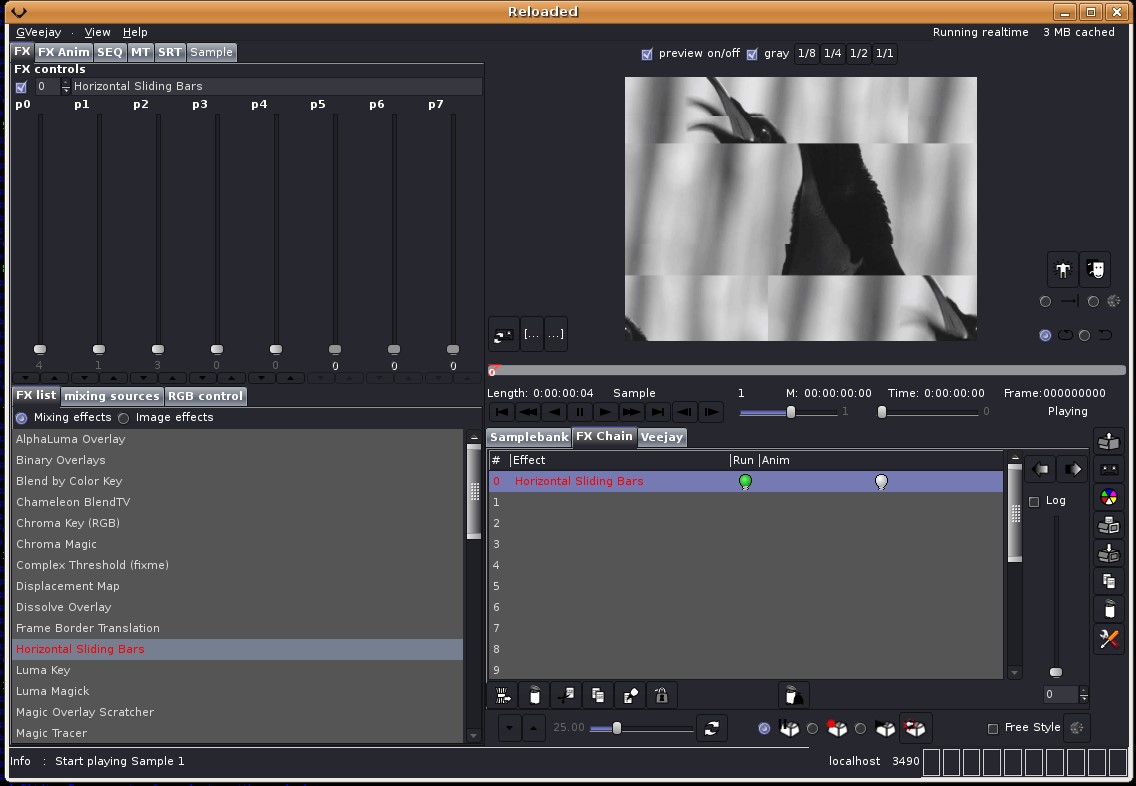Click the up arrow of FX entry spinner

point(66,83)
